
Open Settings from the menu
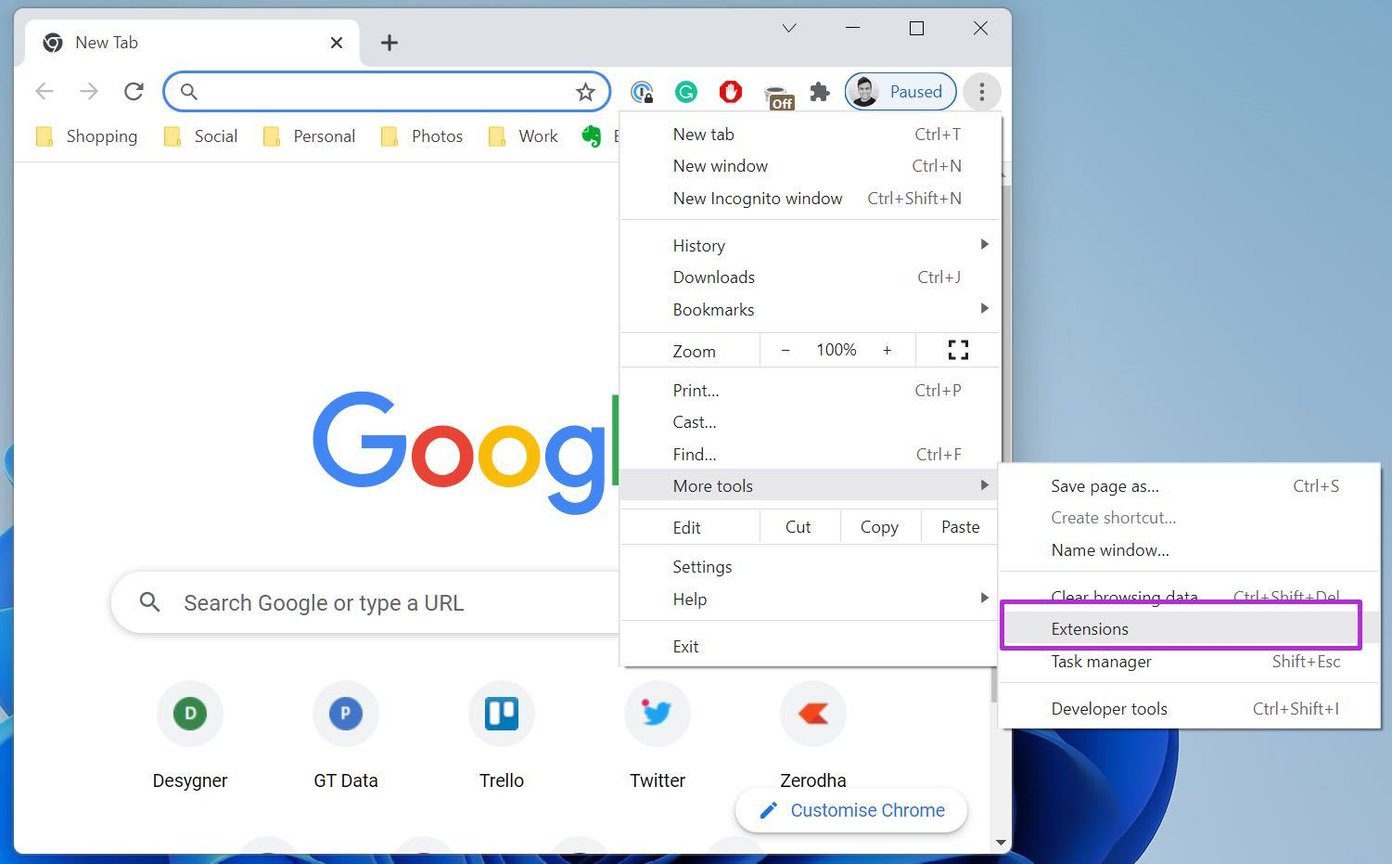(x=809, y=567)
